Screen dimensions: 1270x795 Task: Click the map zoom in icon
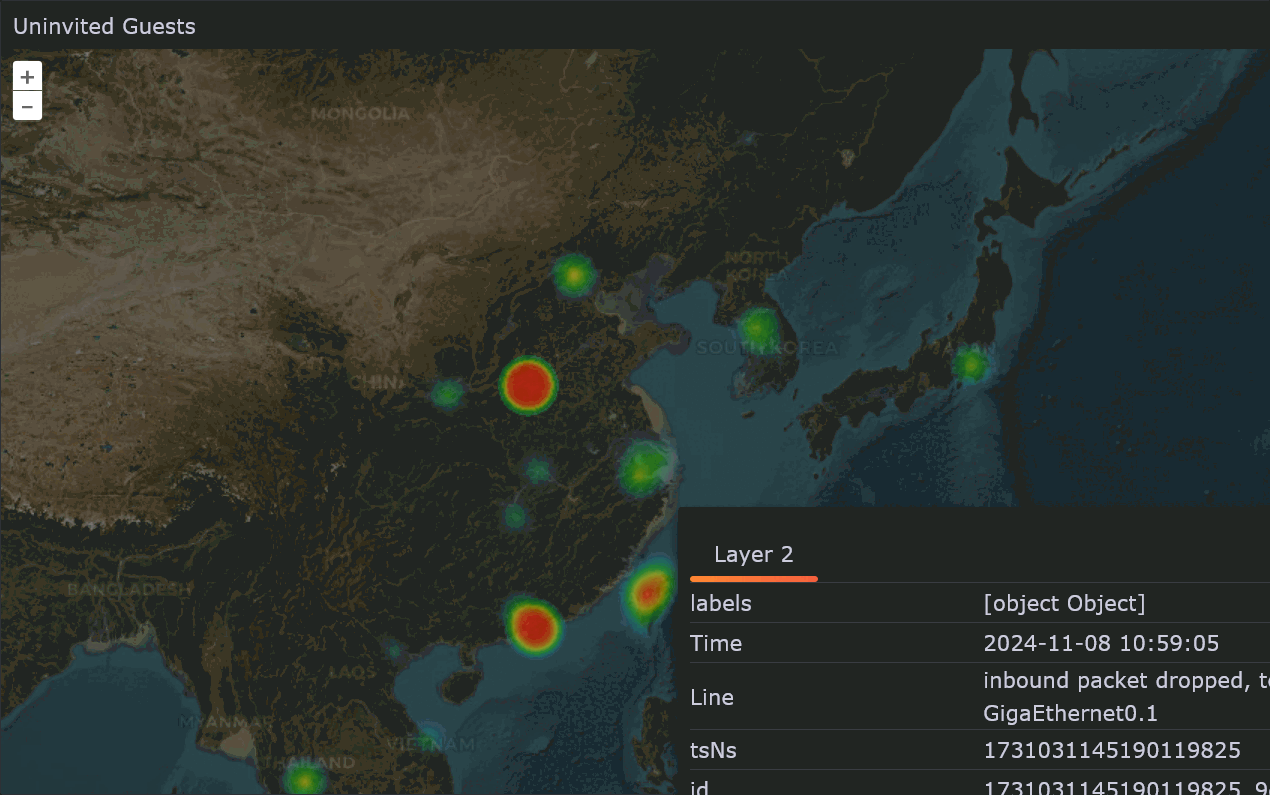[27, 76]
